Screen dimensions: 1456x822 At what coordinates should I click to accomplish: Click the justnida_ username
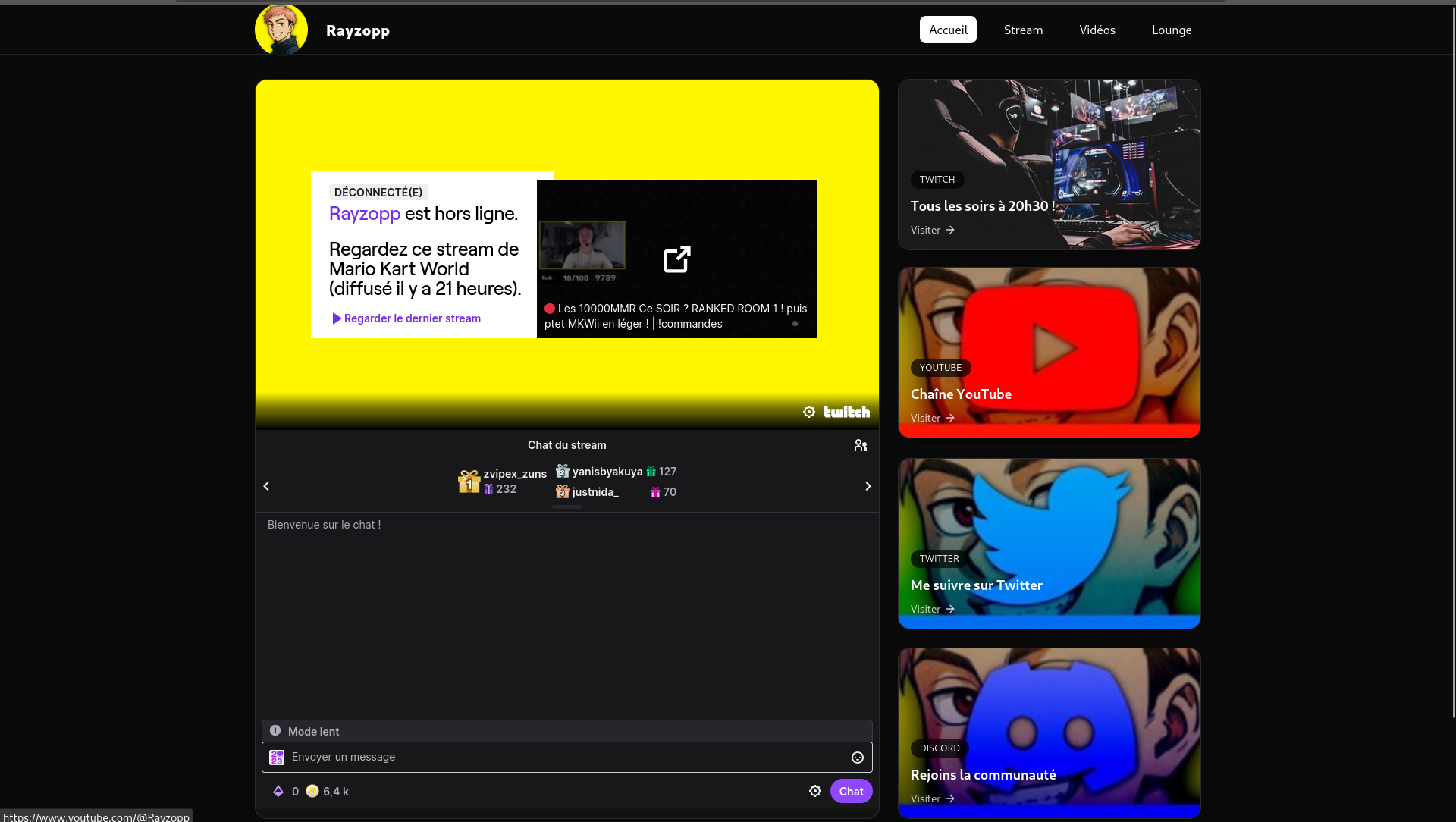tap(595, 492)
